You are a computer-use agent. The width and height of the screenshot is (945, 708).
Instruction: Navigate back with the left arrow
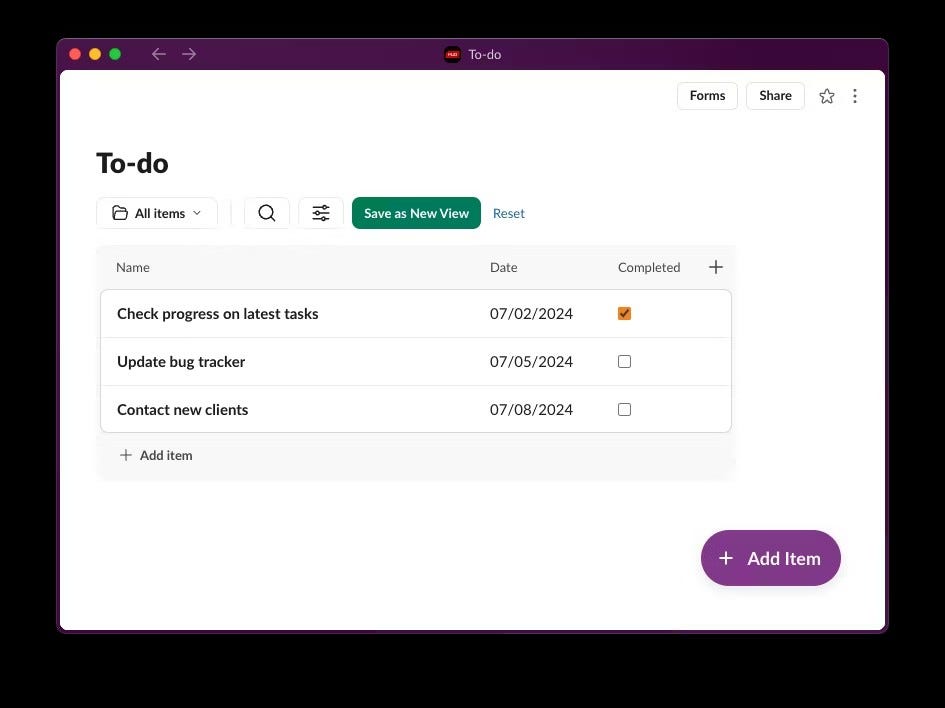coord(158,54)
